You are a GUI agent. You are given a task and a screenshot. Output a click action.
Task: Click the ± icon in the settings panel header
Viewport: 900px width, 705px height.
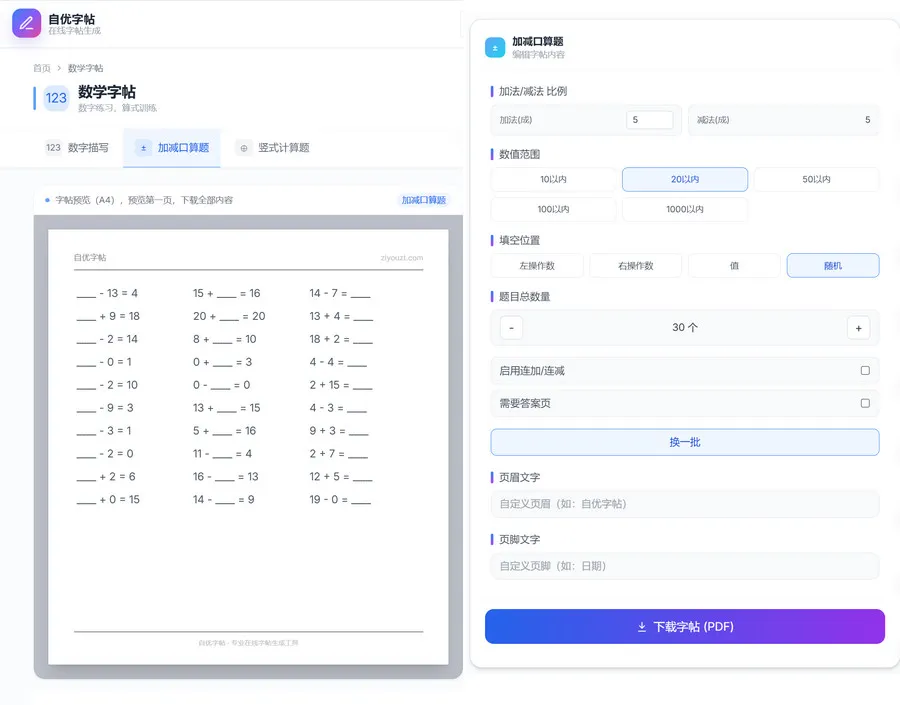coord(495,47)
